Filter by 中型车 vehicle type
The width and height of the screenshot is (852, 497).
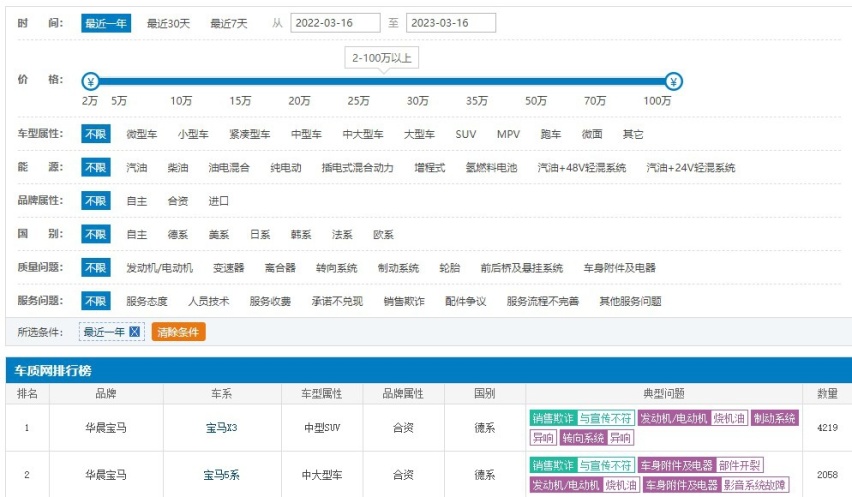coord(306,134)
